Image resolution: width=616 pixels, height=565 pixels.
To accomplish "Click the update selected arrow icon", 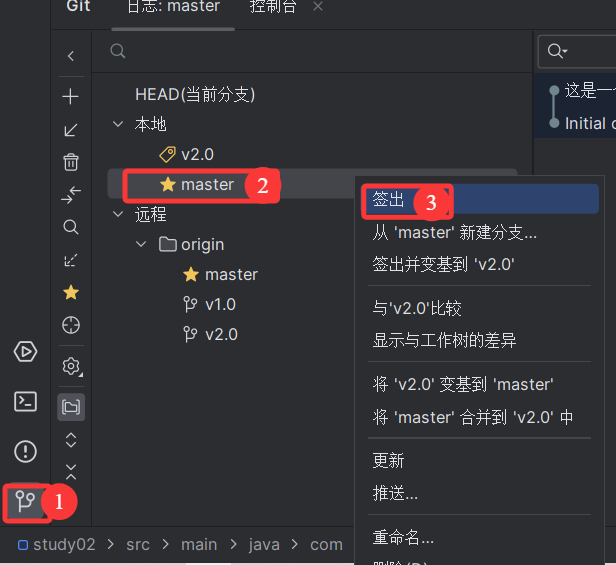I will click(x=71, y=130).
